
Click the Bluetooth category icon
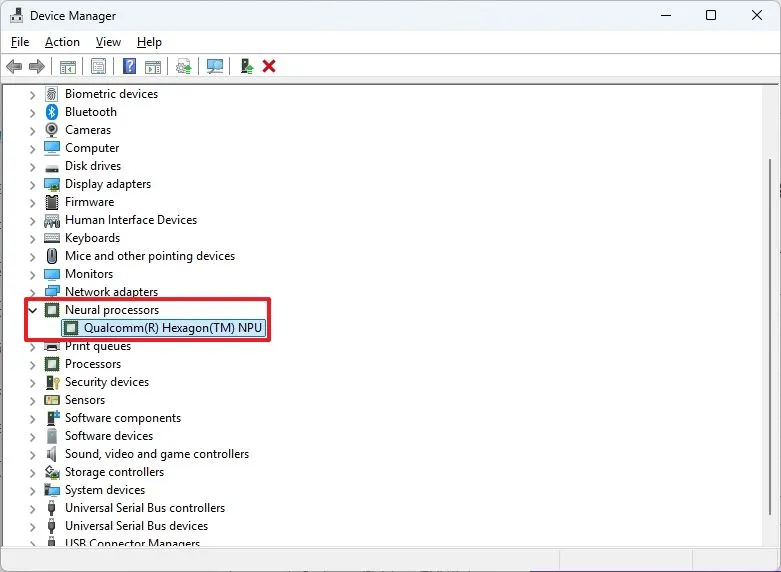click(x=52, y=112)
